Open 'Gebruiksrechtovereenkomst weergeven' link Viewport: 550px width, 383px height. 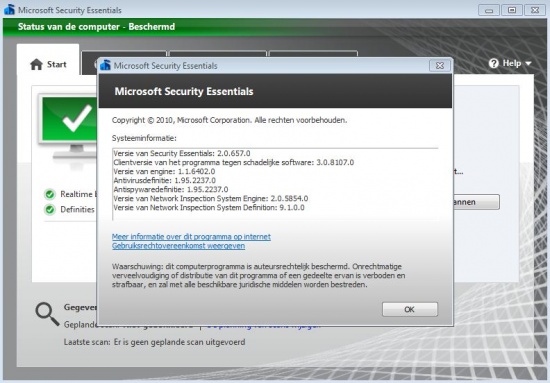(x=178, y=246)
